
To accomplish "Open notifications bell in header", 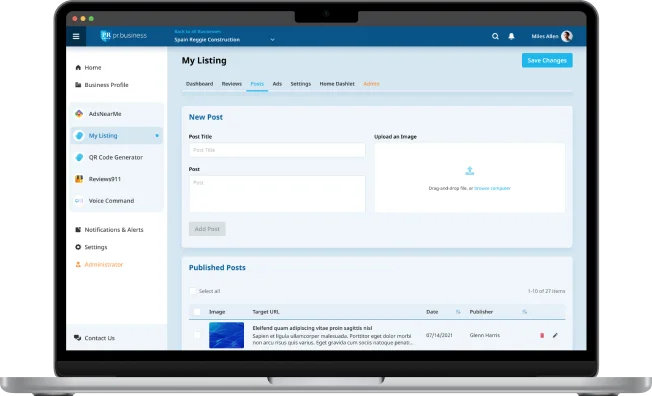I will point(511,36).
